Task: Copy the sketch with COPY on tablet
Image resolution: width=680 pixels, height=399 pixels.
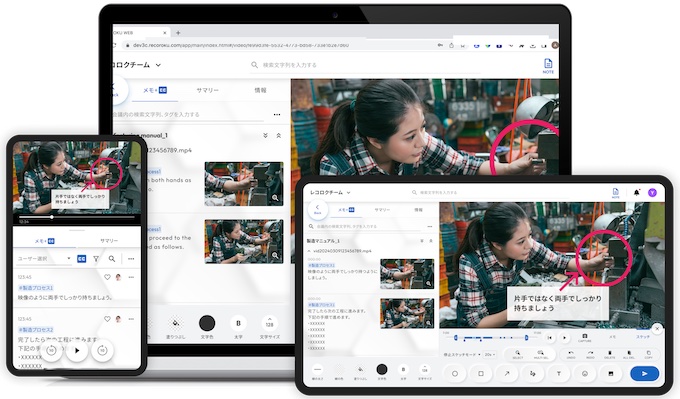Action: pyautogui.click(x=648, y=354)
